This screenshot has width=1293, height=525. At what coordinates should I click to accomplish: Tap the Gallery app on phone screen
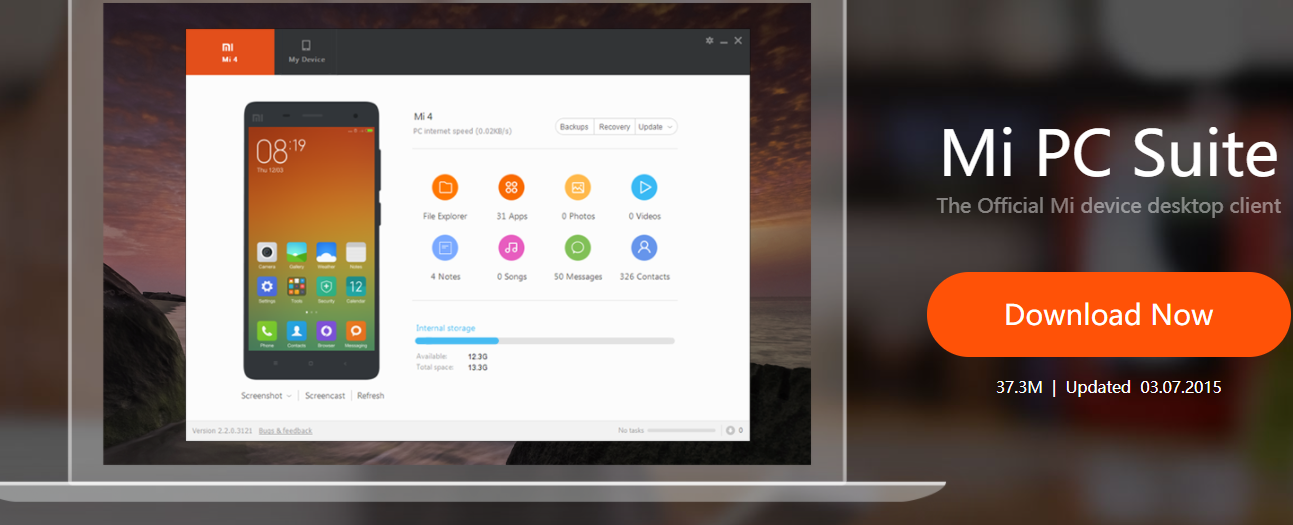296,252
